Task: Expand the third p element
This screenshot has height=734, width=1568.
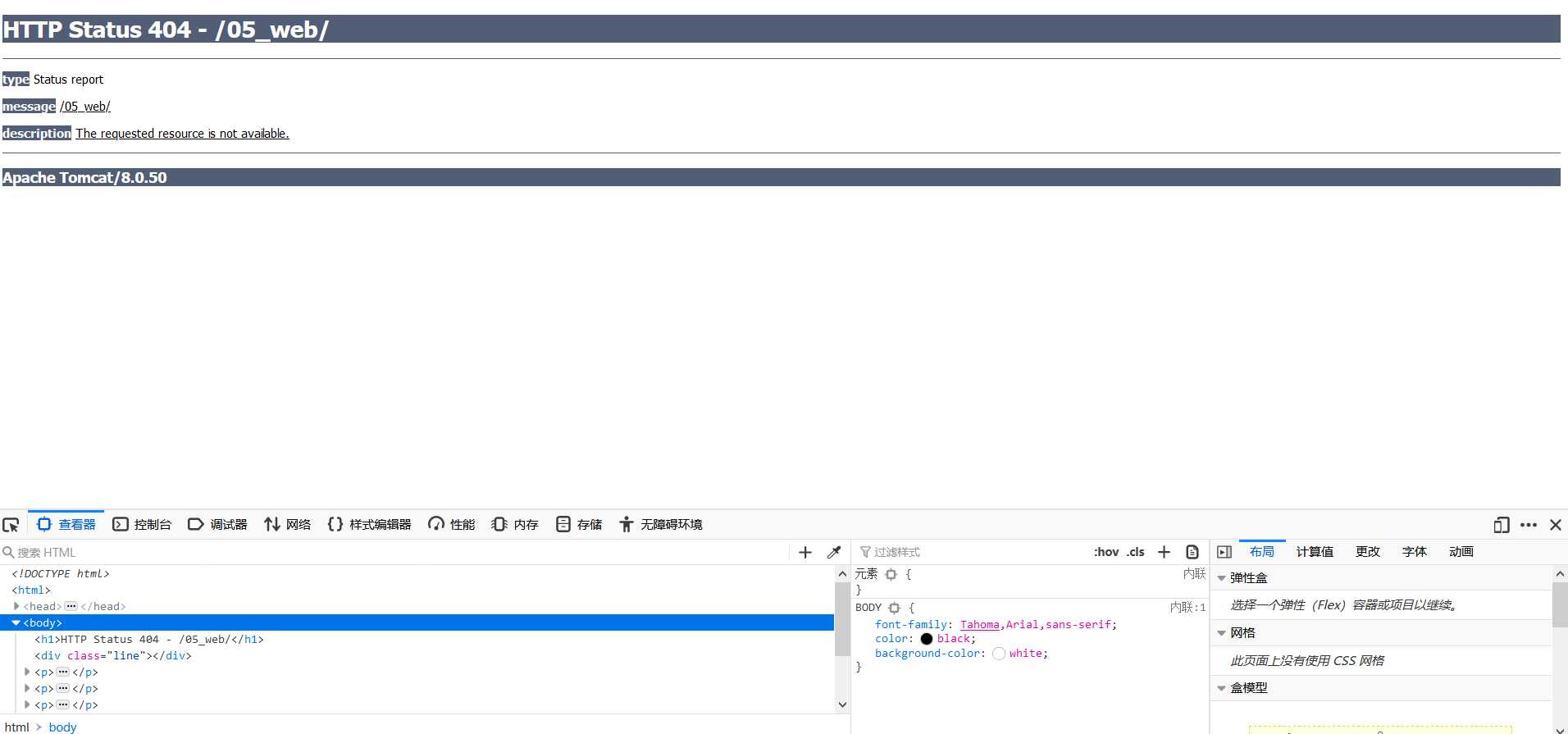Action: click(x=28, y=705)
